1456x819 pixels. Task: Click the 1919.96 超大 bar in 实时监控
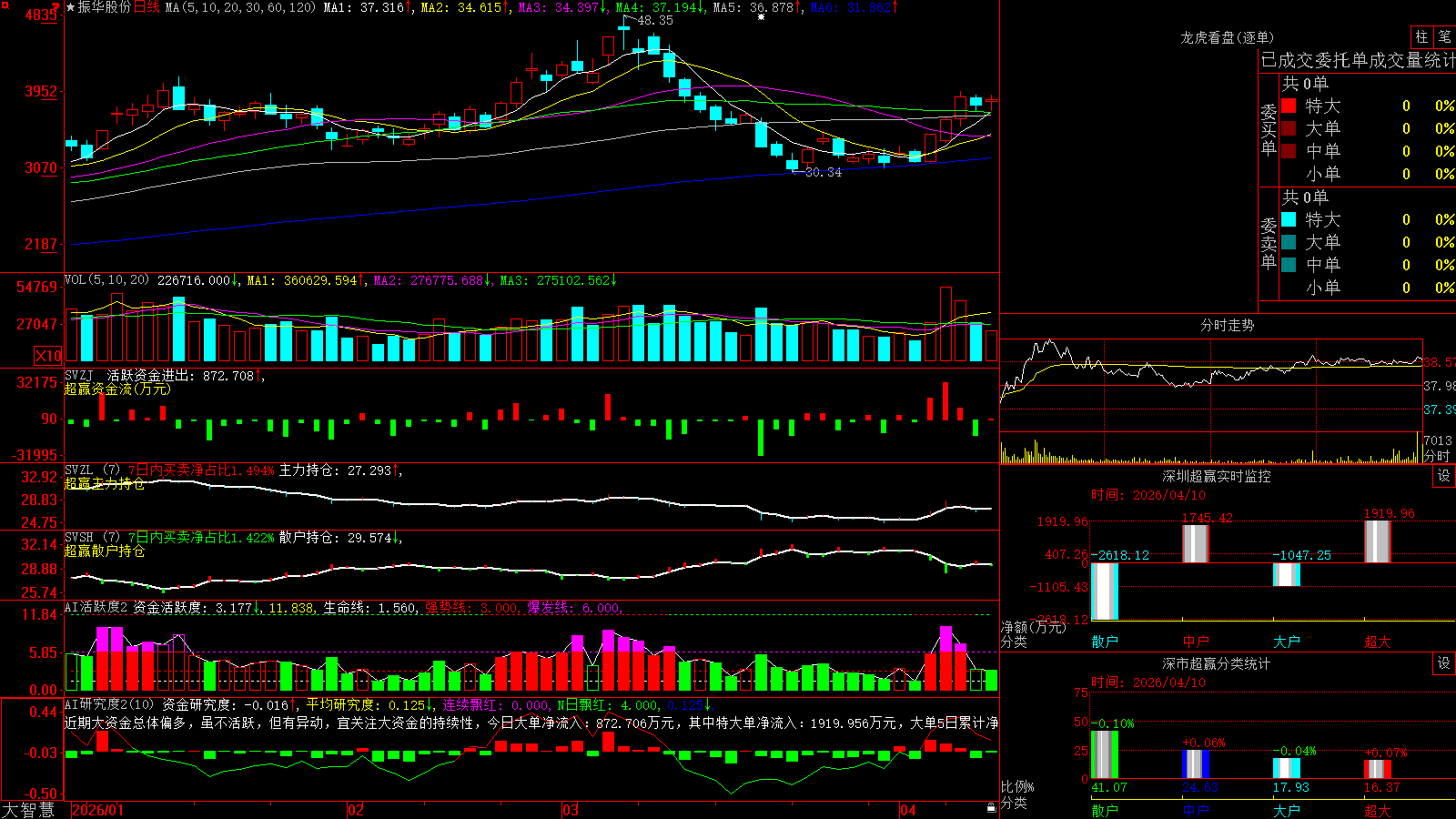pyautogui.click(x=1378, y=541)
